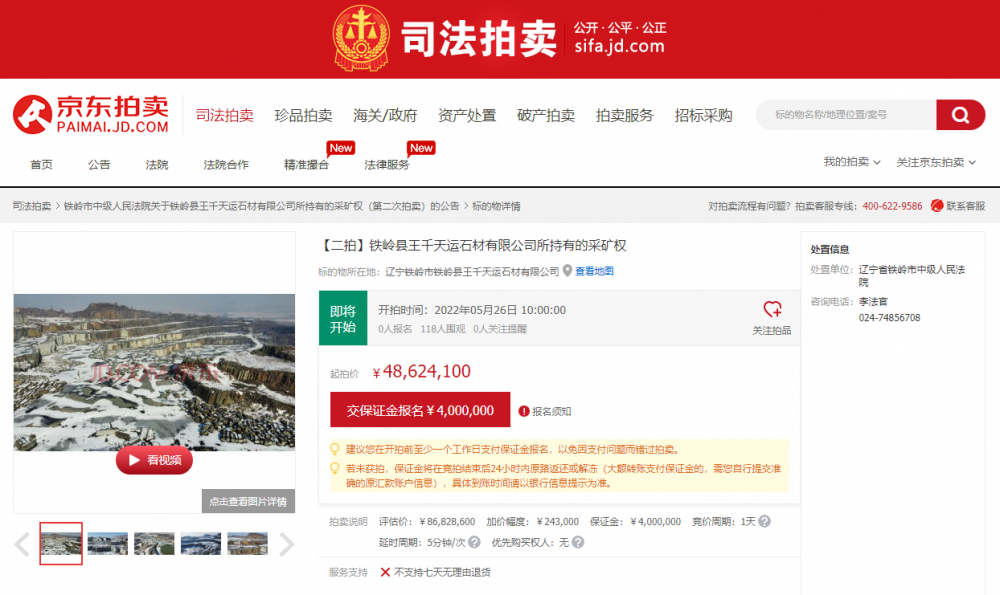Open 拍卖服务 nav tab
1000x595 pixels.
(625, 115)
